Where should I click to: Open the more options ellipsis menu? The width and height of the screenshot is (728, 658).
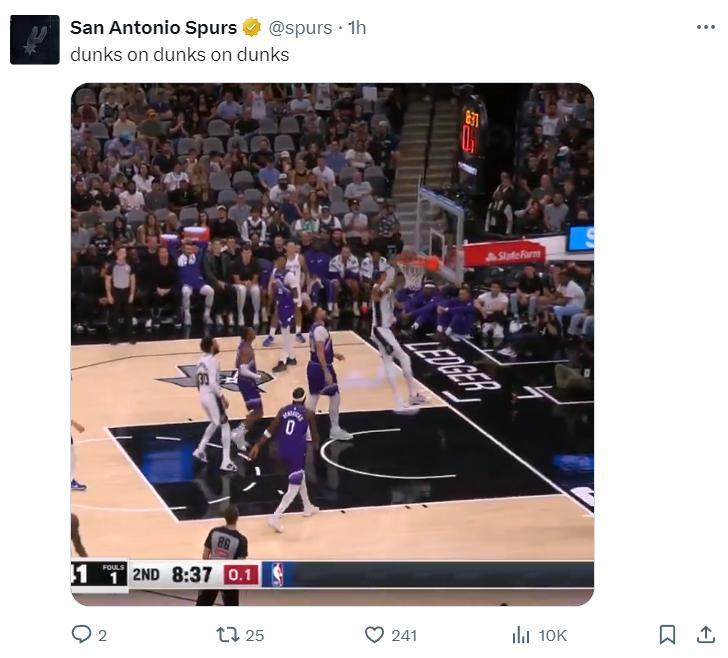pos(706,27)
